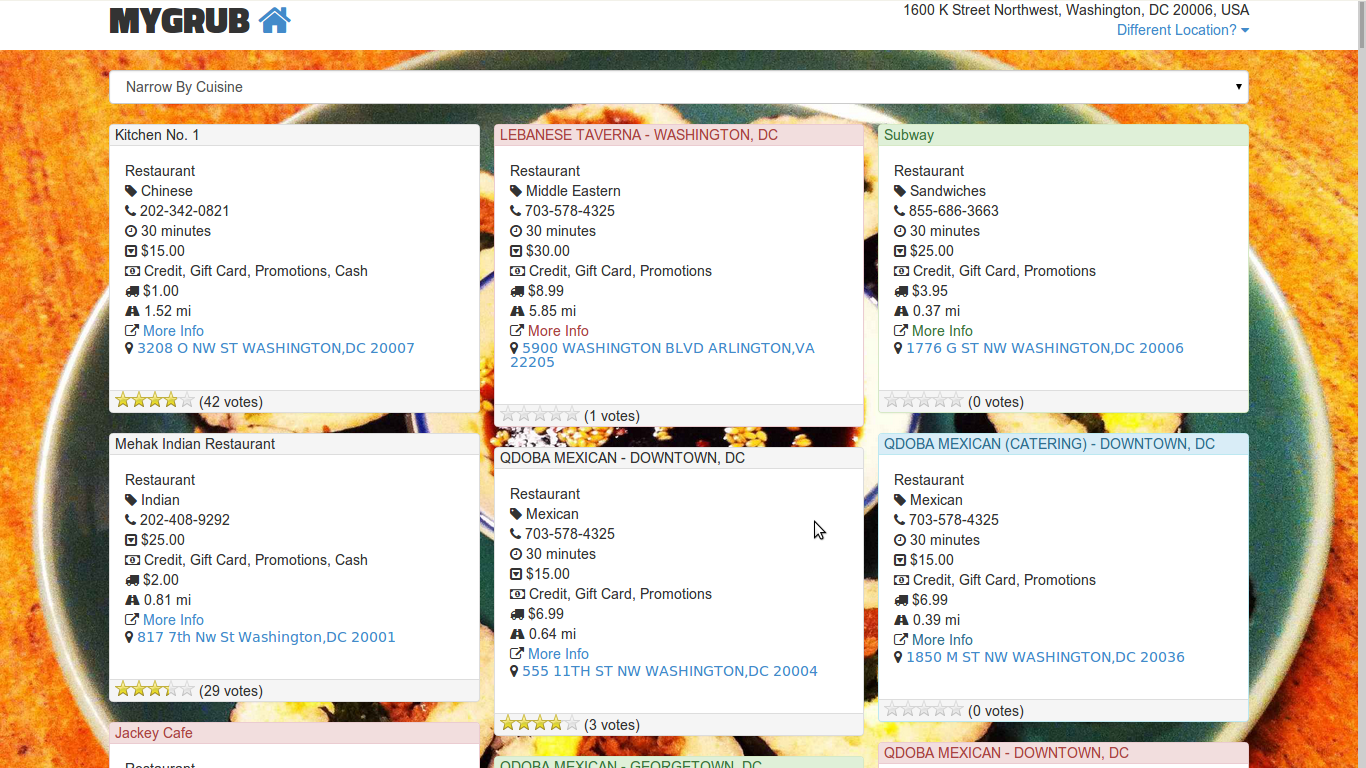The width and height of the screenshot is (1366, 768).
Task: Open More Info for Qdoba Mexican Catering
Action: point(942,640)
